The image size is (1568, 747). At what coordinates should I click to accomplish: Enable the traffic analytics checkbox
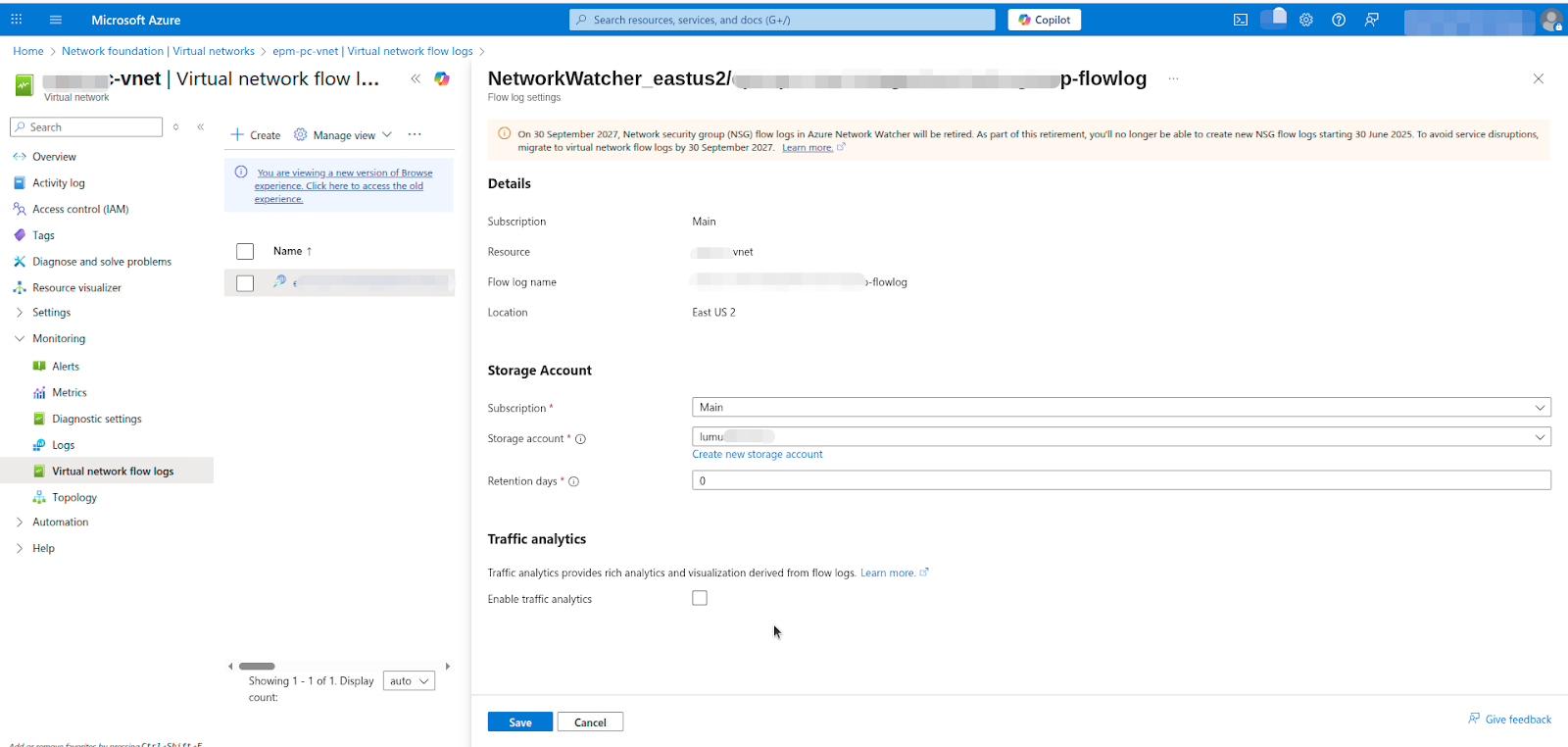click(700, 598)
